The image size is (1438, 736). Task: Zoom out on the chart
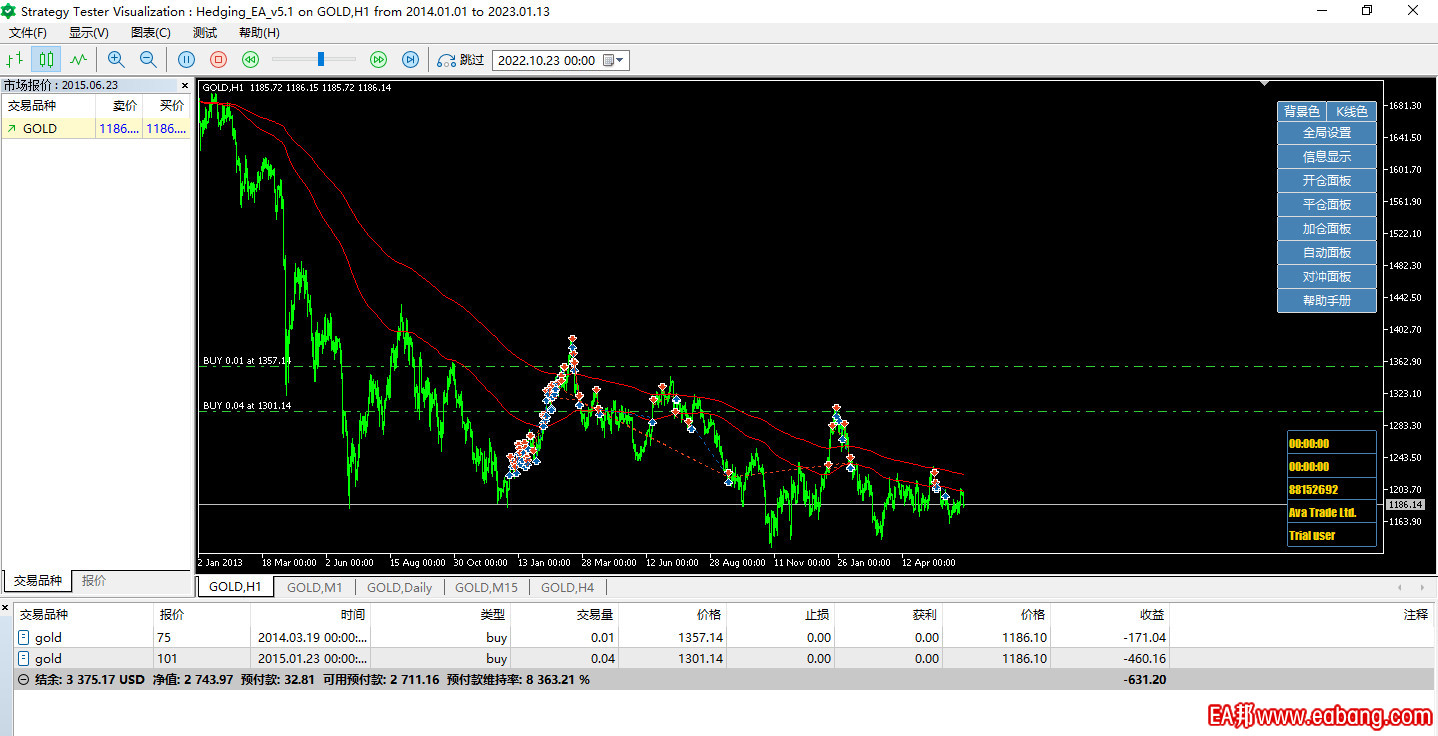click(x=148, y=60)
